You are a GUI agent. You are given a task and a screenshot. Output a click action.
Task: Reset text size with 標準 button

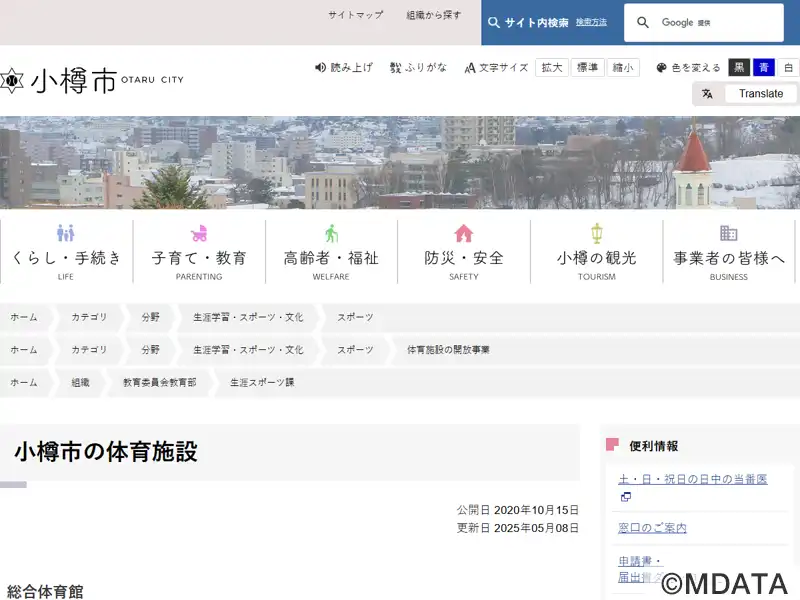point(588,68)
